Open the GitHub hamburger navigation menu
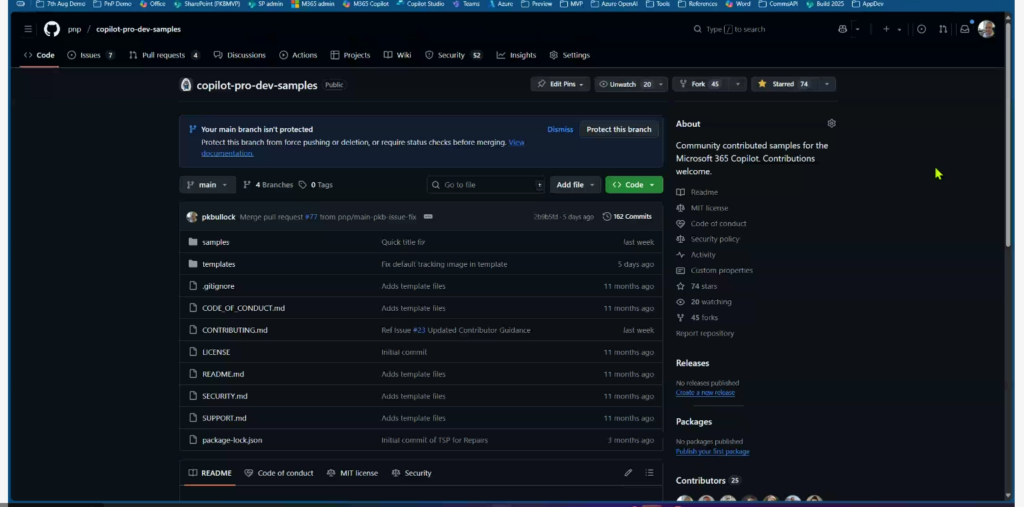Image resolution: width=1024 pixels, height=507 pixels. [x=27, y=29]
